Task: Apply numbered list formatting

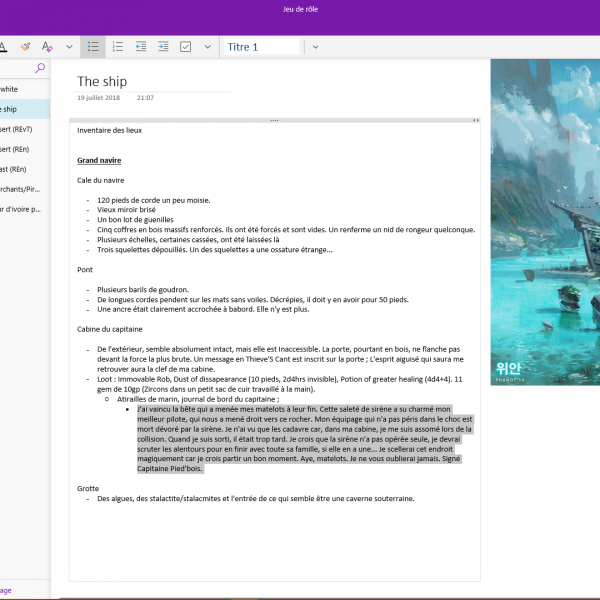Action: click(x=117, y=47)
